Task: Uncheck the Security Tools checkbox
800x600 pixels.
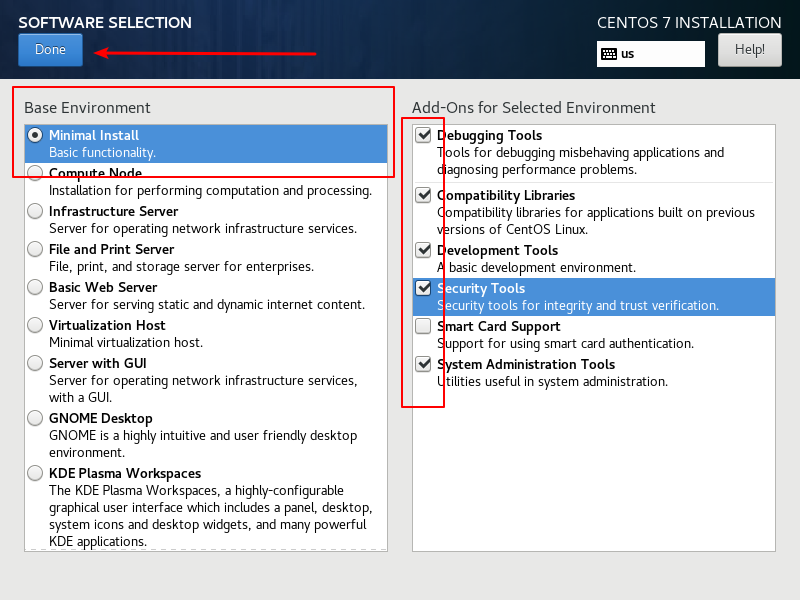Action: 423,288
